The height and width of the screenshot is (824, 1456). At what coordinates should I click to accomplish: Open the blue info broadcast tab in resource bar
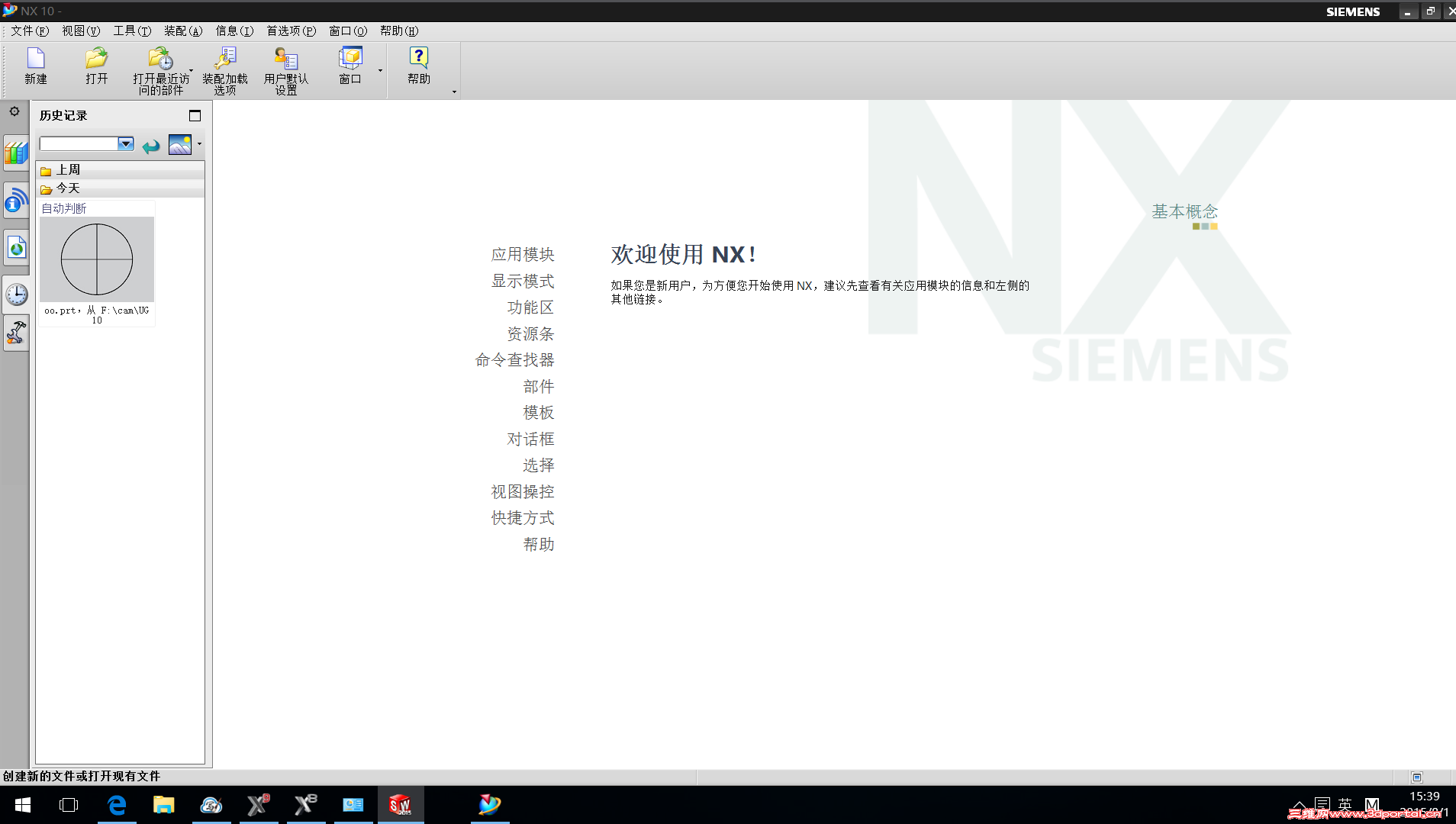tap(16, 201)
